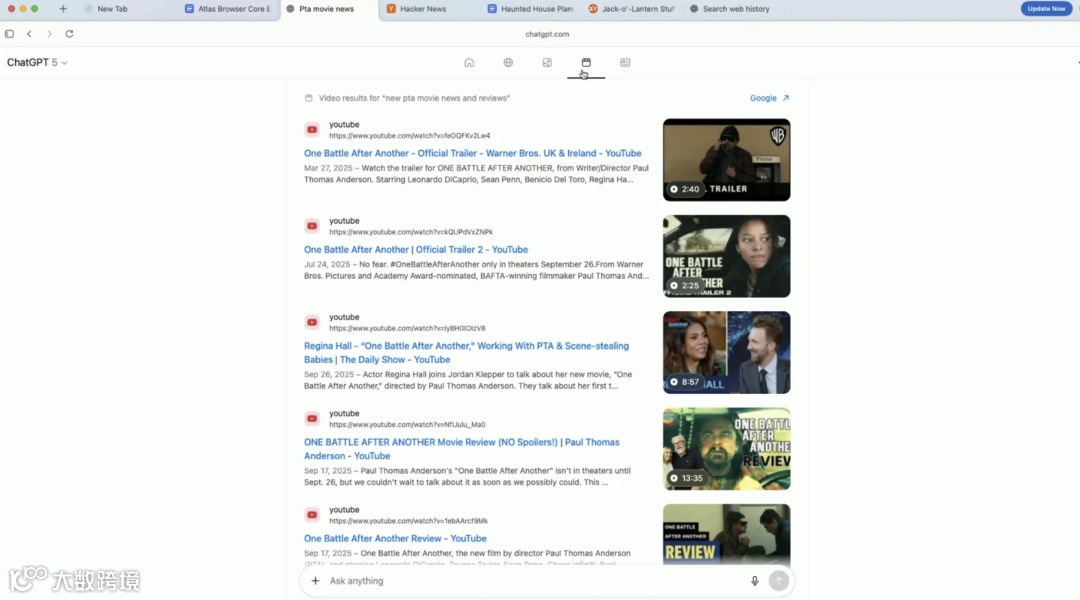Toggle the sidebar panel icon
Viewport: 1080px width, 600px height.
[10, 34]
